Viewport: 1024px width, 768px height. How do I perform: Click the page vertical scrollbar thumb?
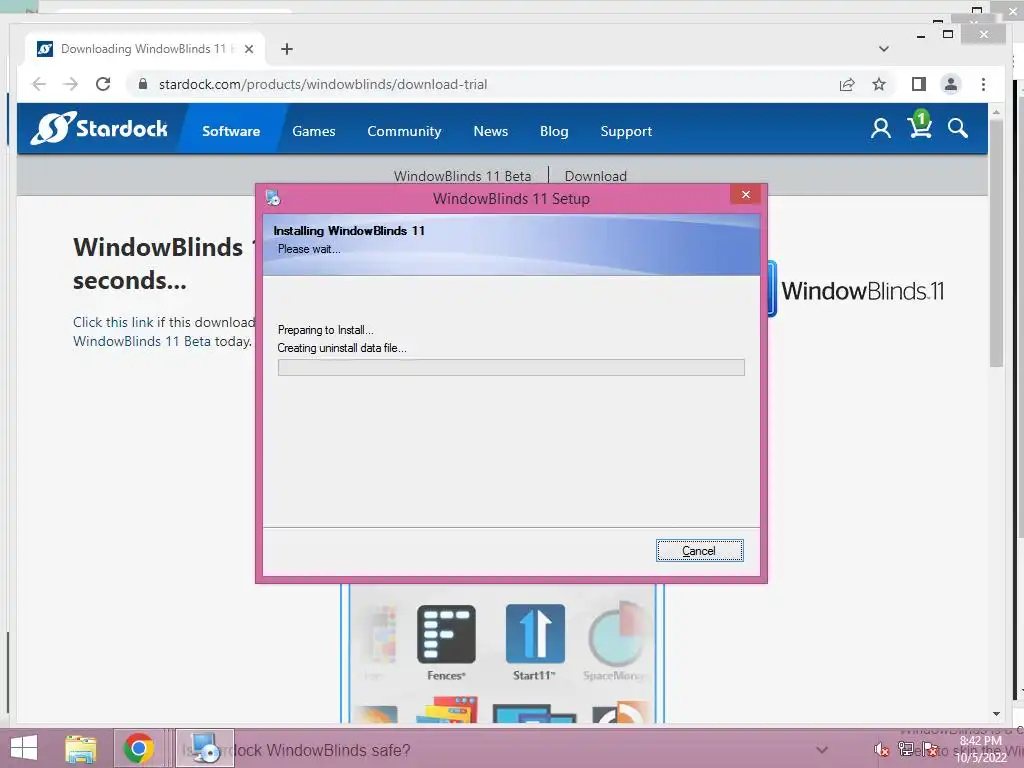(996, 243)
